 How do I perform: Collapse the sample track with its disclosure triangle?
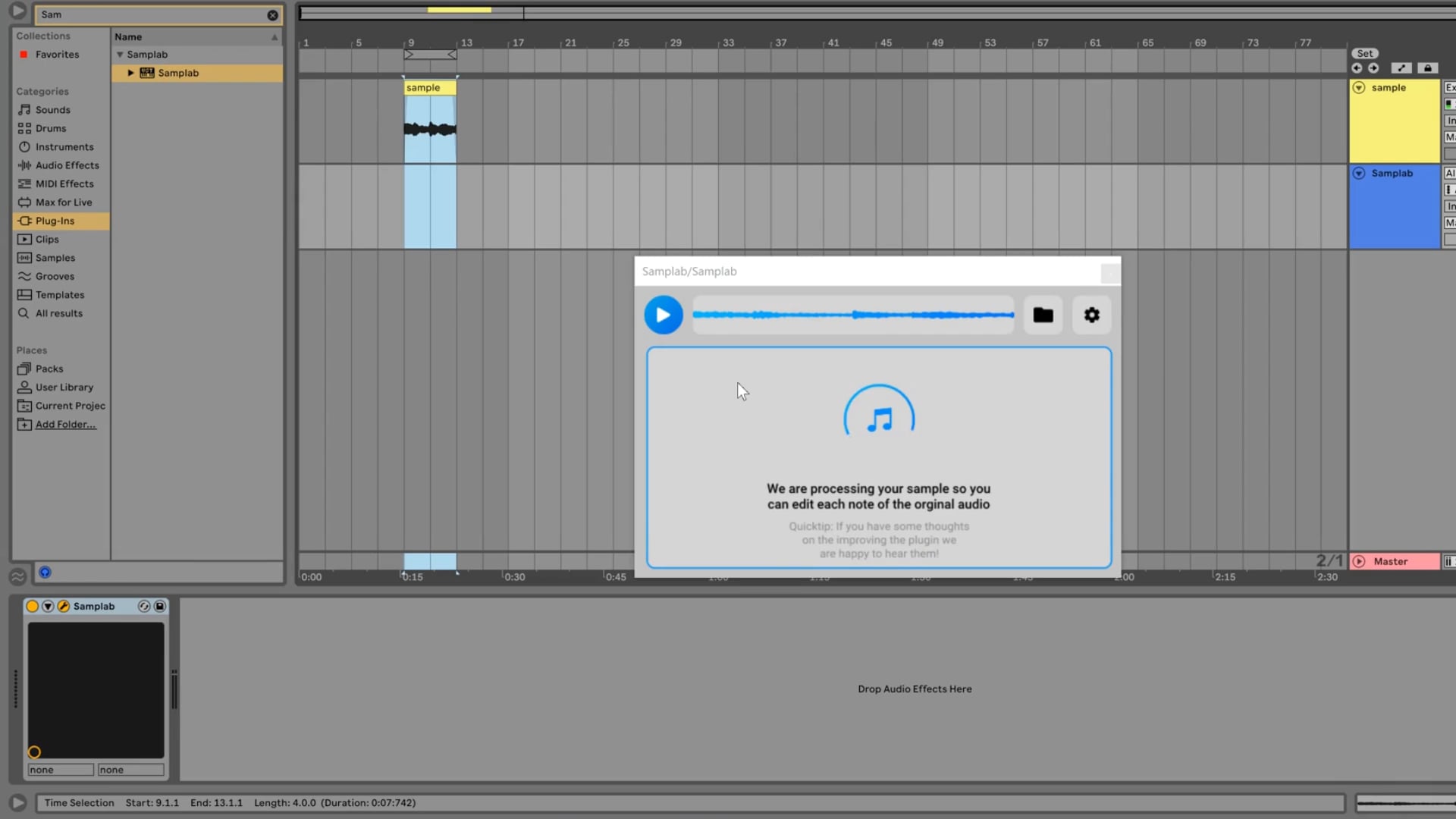(1358, 87)
